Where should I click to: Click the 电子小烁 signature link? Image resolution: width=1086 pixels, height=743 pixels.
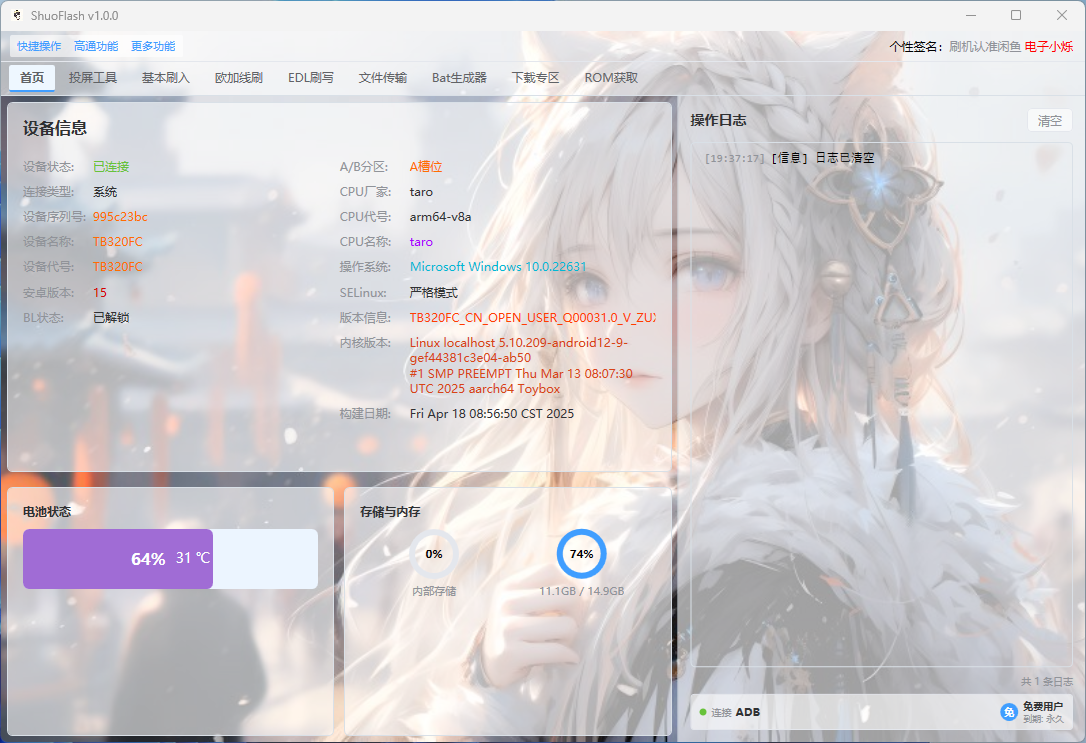(1049, 46)
